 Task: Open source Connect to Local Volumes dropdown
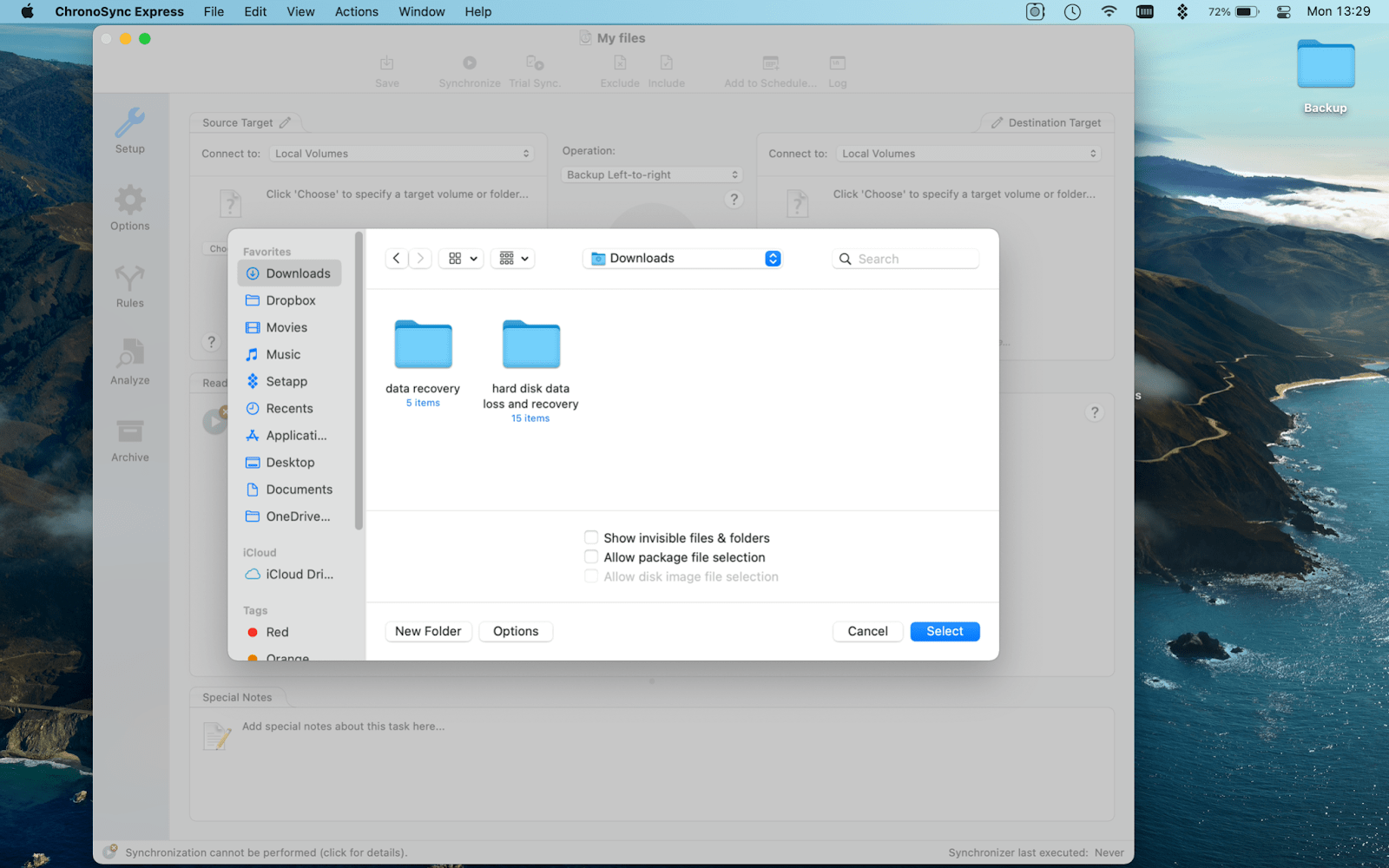(401, 154)
